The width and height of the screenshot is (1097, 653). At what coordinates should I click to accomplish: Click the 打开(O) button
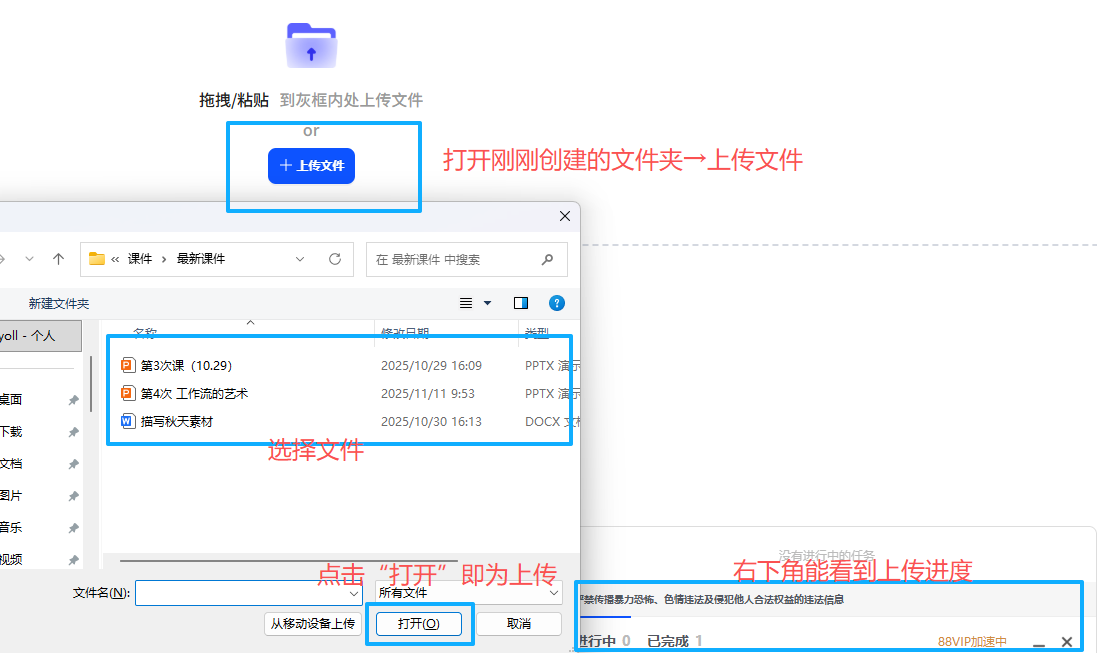pos(419,624)
